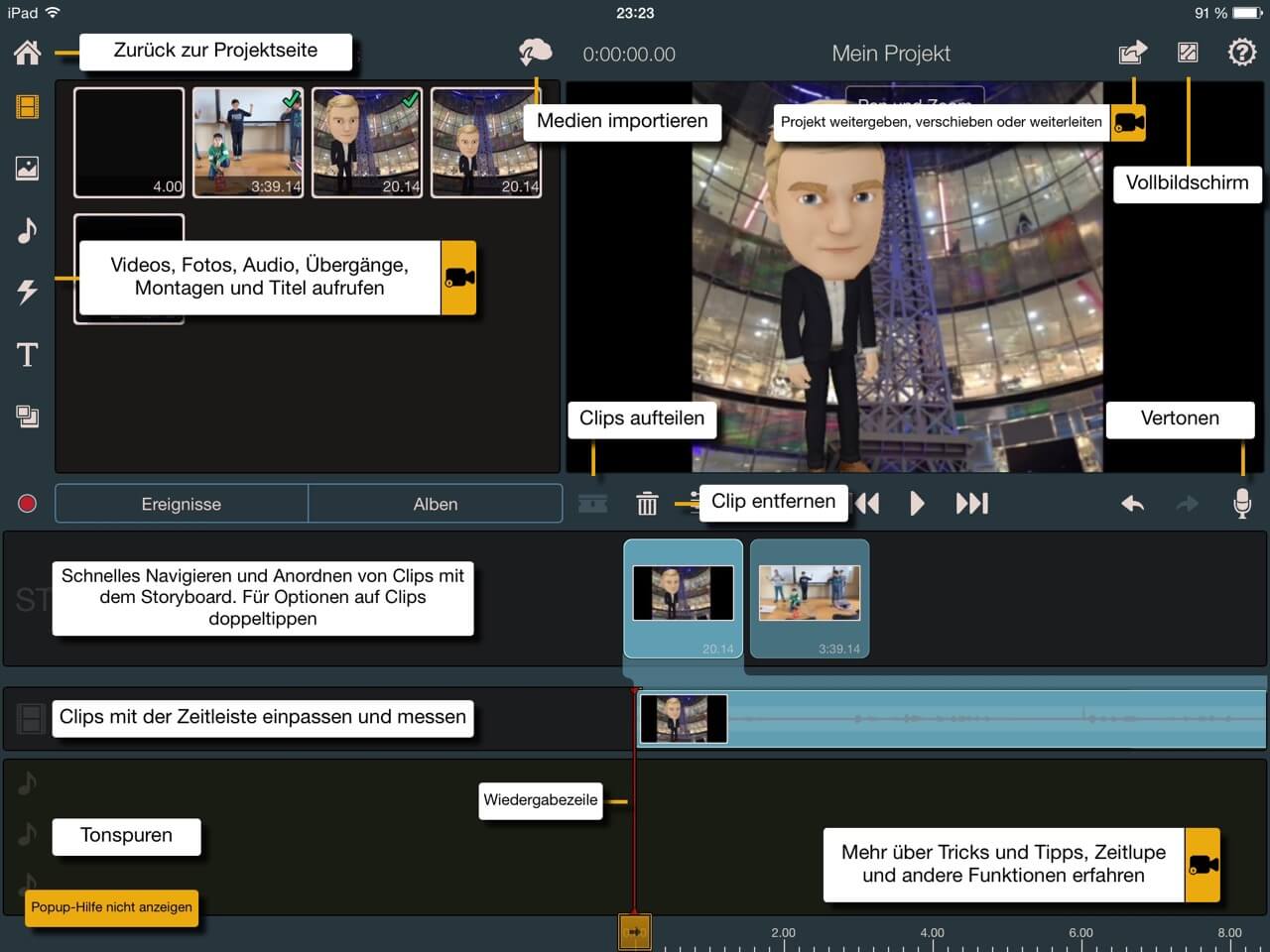
Task: Open the transitions lightning bolt icon
Action: [28, 292]
